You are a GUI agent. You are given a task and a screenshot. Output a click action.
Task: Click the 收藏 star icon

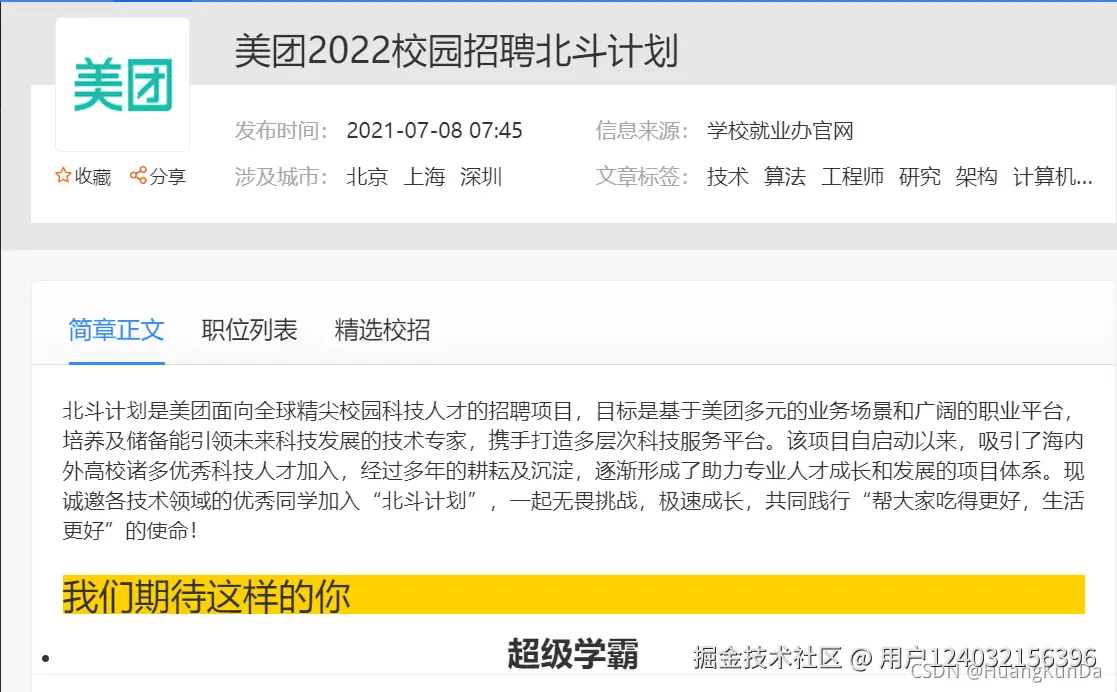[x=63, y=175]
